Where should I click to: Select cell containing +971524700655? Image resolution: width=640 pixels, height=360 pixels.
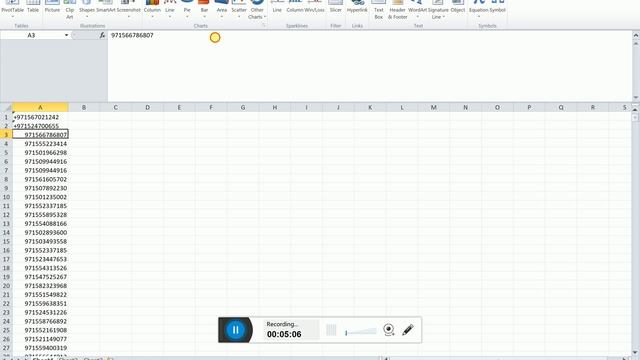[40, 126]
